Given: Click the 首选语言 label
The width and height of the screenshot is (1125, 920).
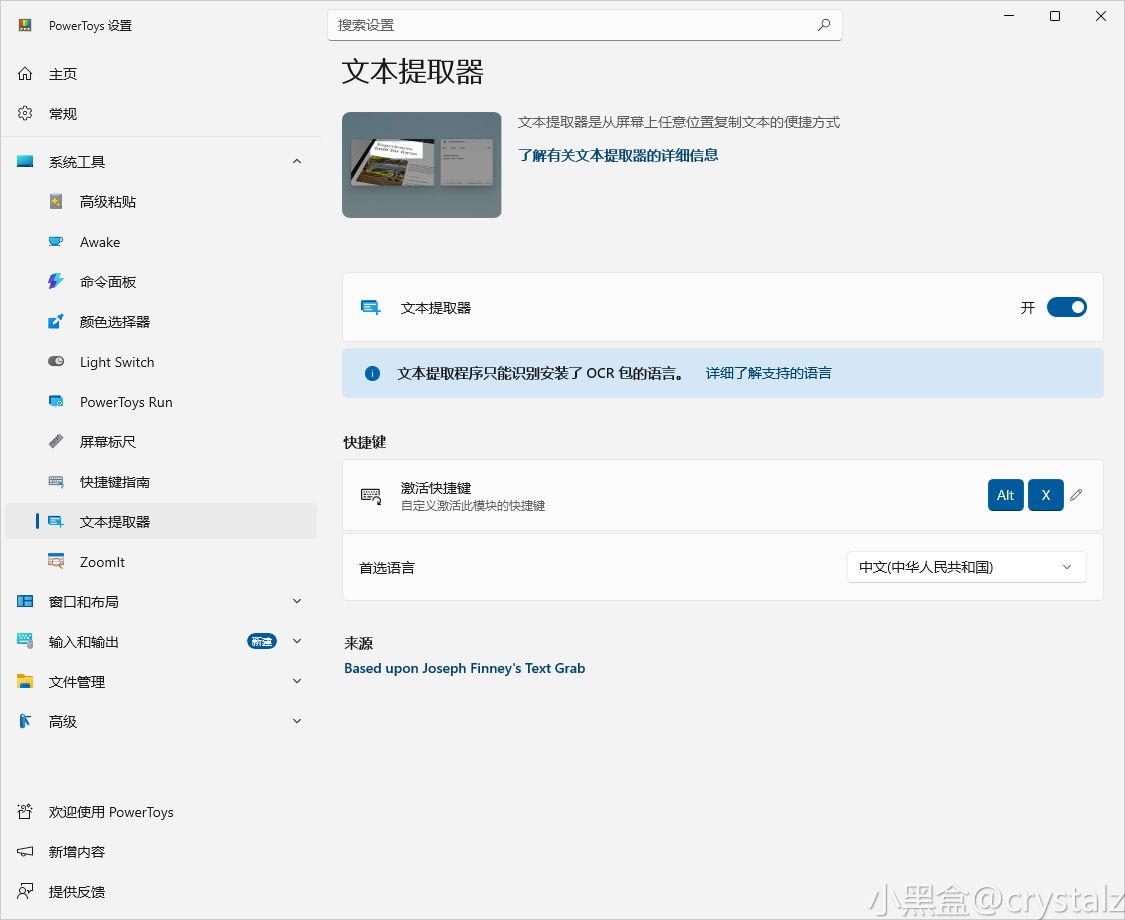Looking at the screenshot, I should (387, 568).
